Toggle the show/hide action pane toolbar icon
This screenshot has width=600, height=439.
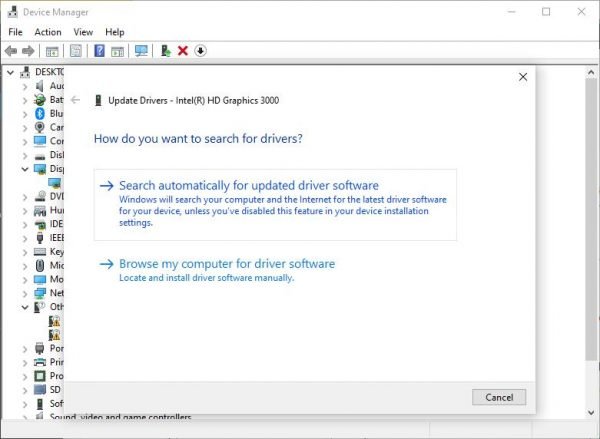pyautogui.click(x=117, y=51)
